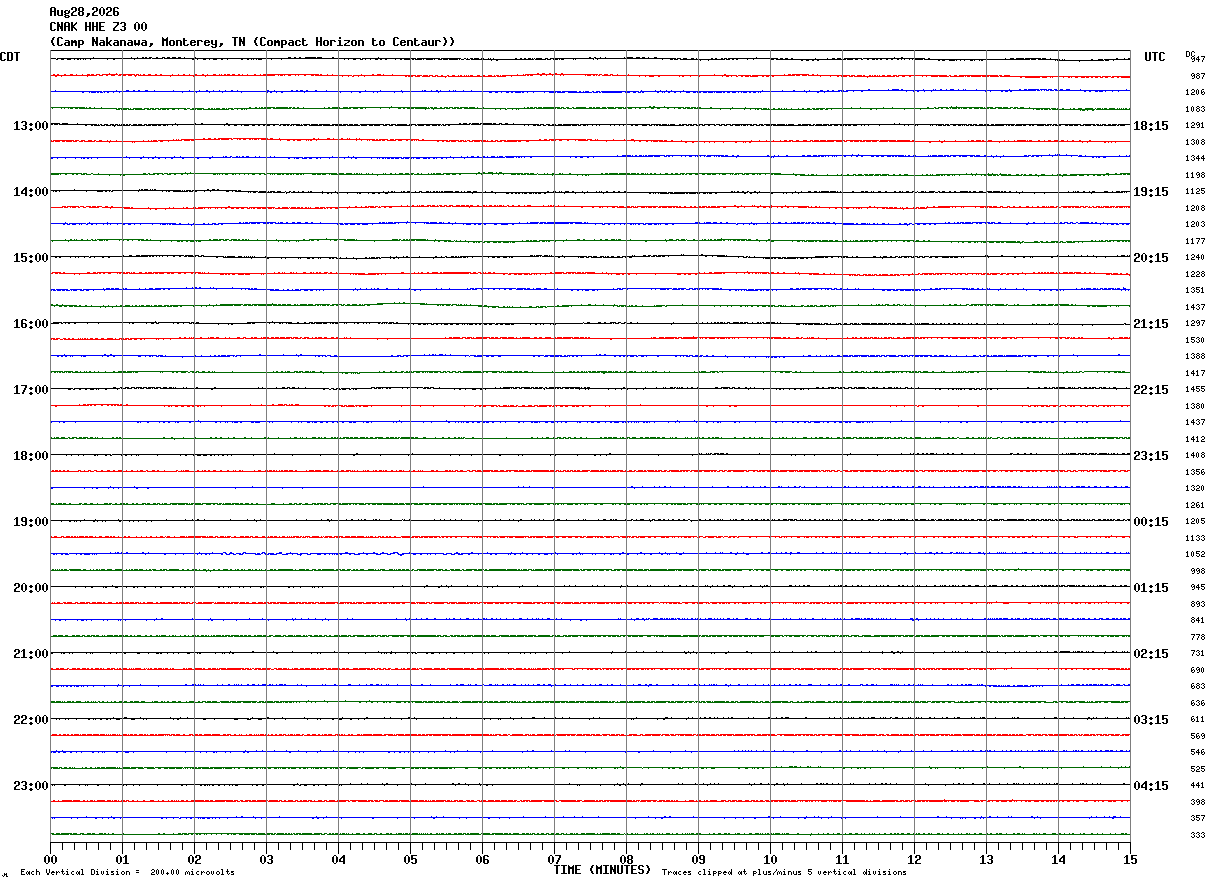Select the CDT column header label
1210x886 pixels.
[10, 57]
